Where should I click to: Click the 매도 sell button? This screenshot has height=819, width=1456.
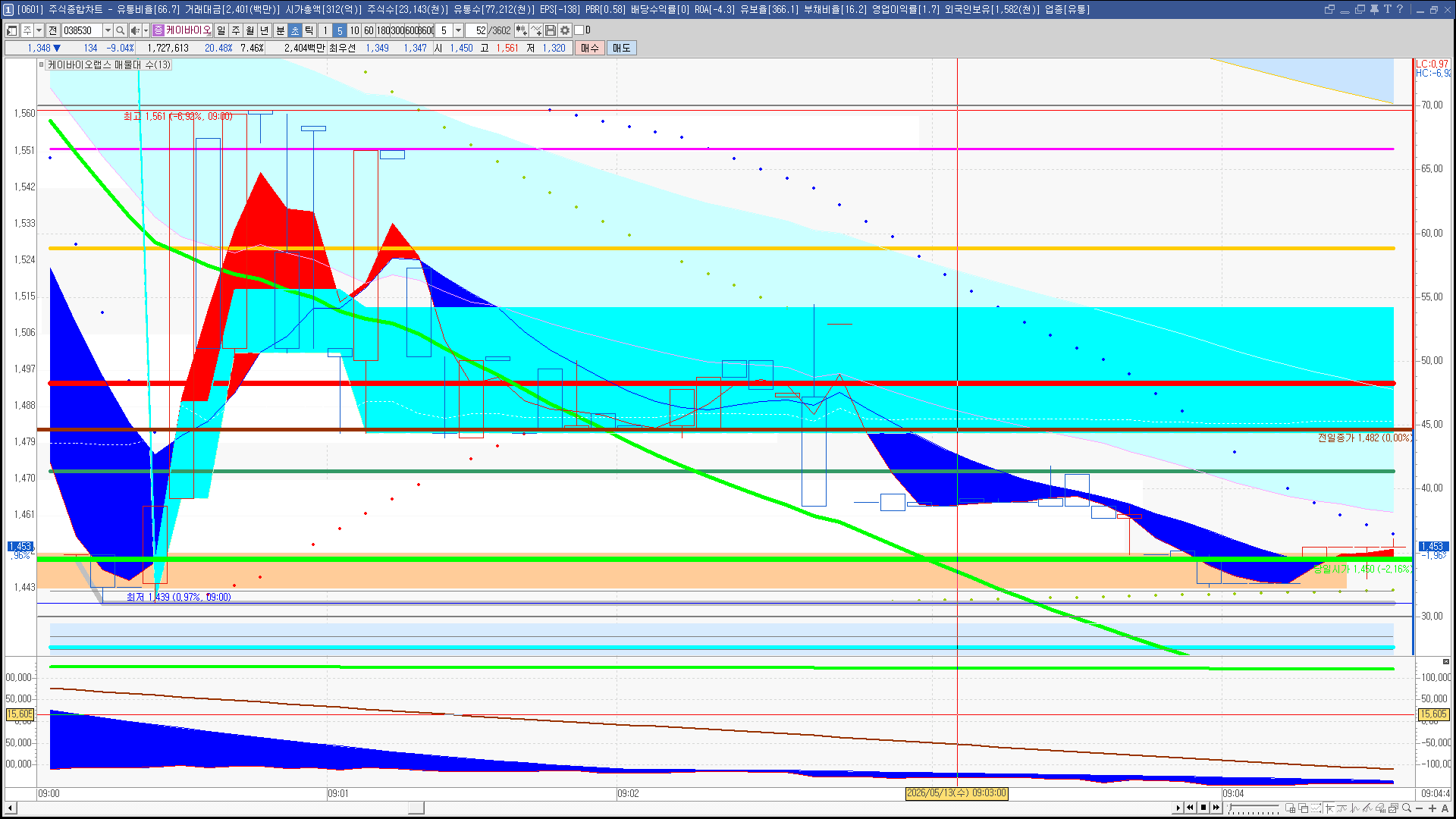(622, 48)
